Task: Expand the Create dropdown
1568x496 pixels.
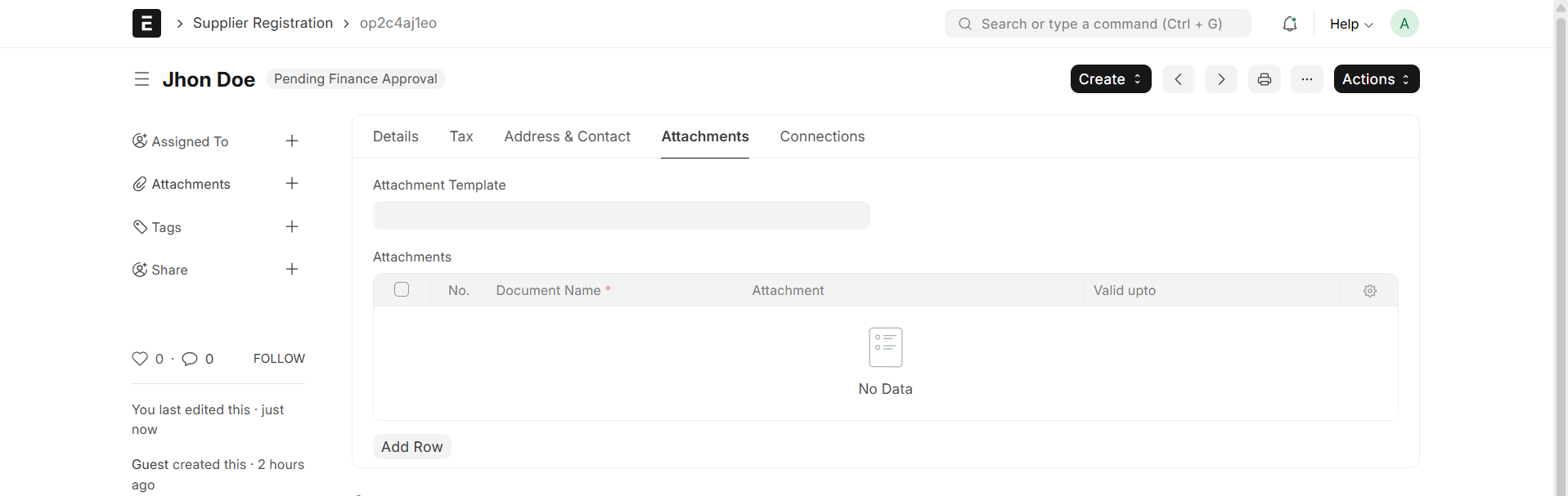Action: tap(1111, 79)
